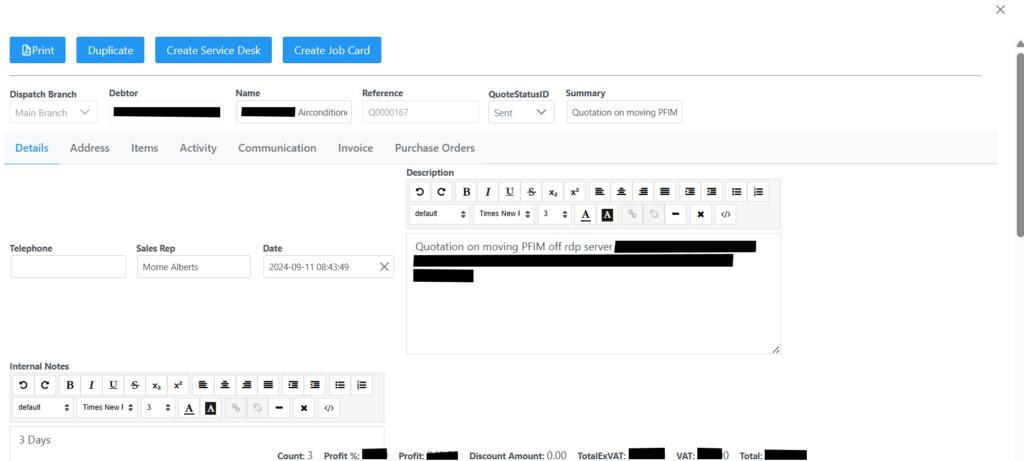Open the text highlight color picker in Description
This screenshot has height=461, width=1024.
(x=607, y=214)
